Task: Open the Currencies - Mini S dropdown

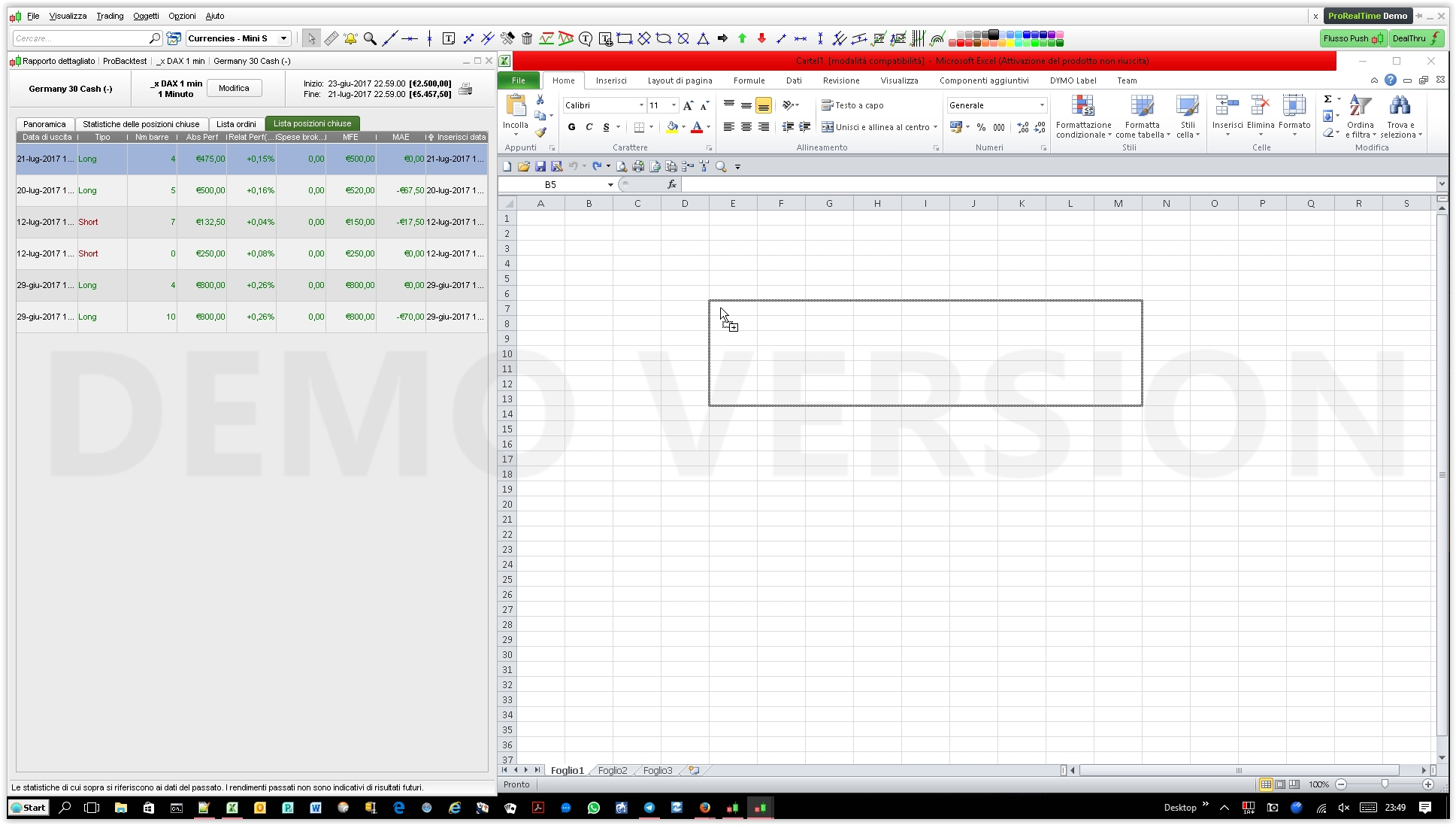Action: tap(283, 38)
